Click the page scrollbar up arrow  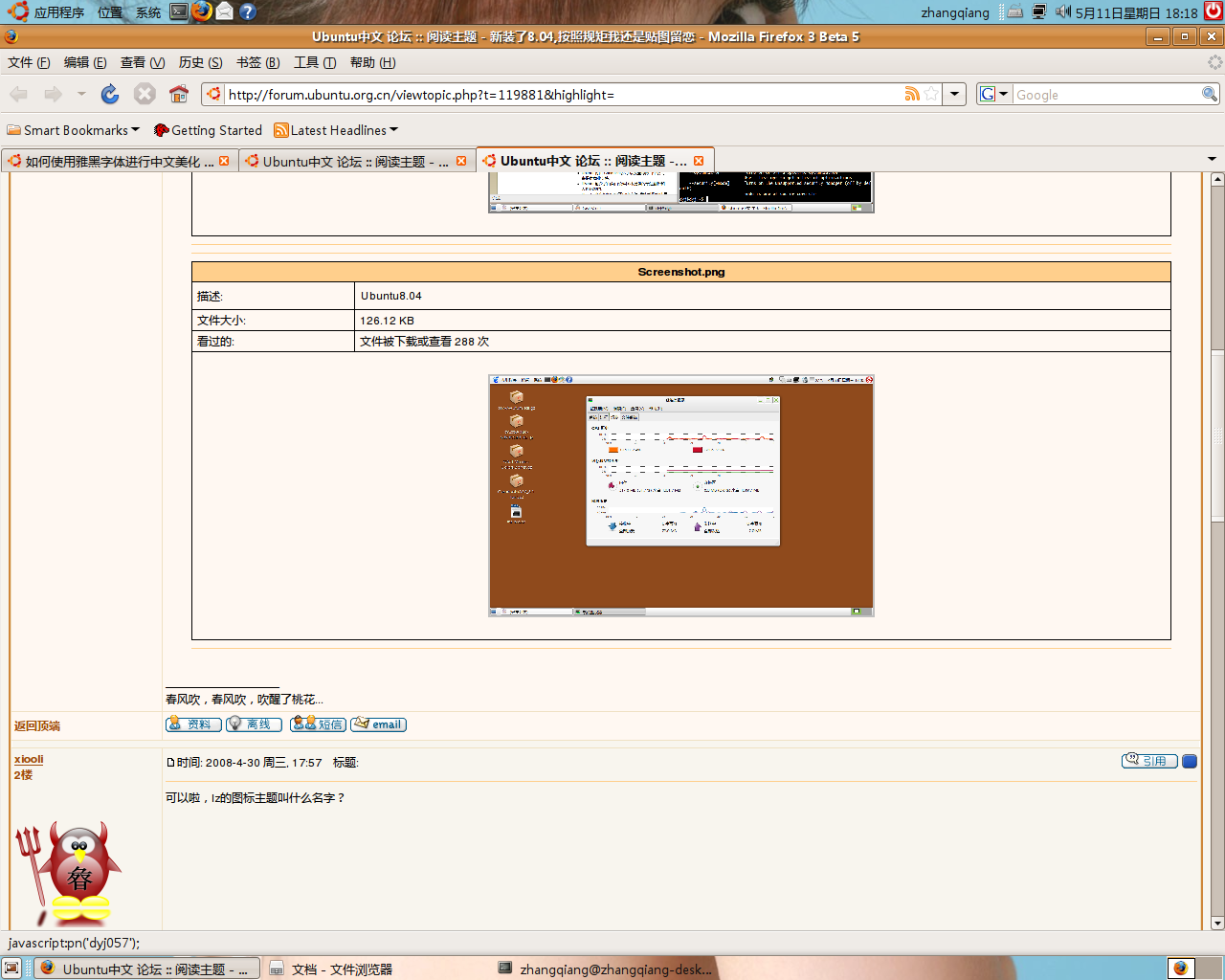click(x=1217, y=179)
